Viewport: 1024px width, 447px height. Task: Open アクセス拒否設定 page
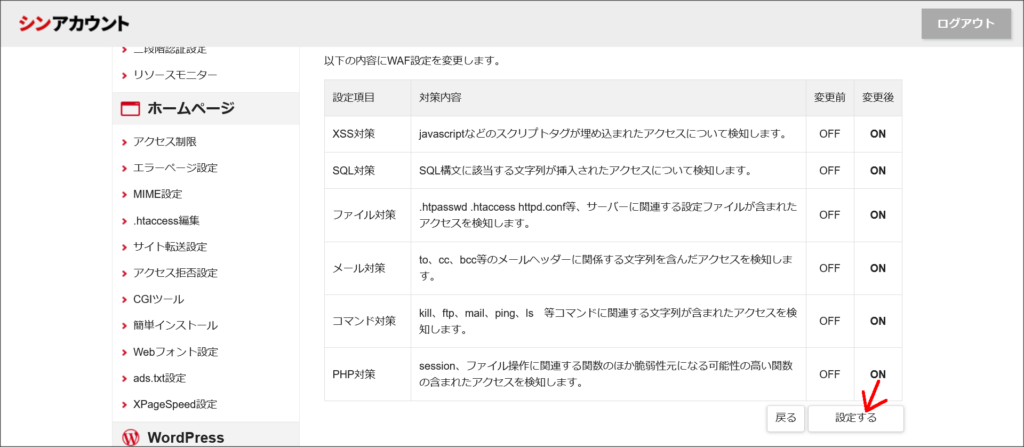[x=175, y=273]
